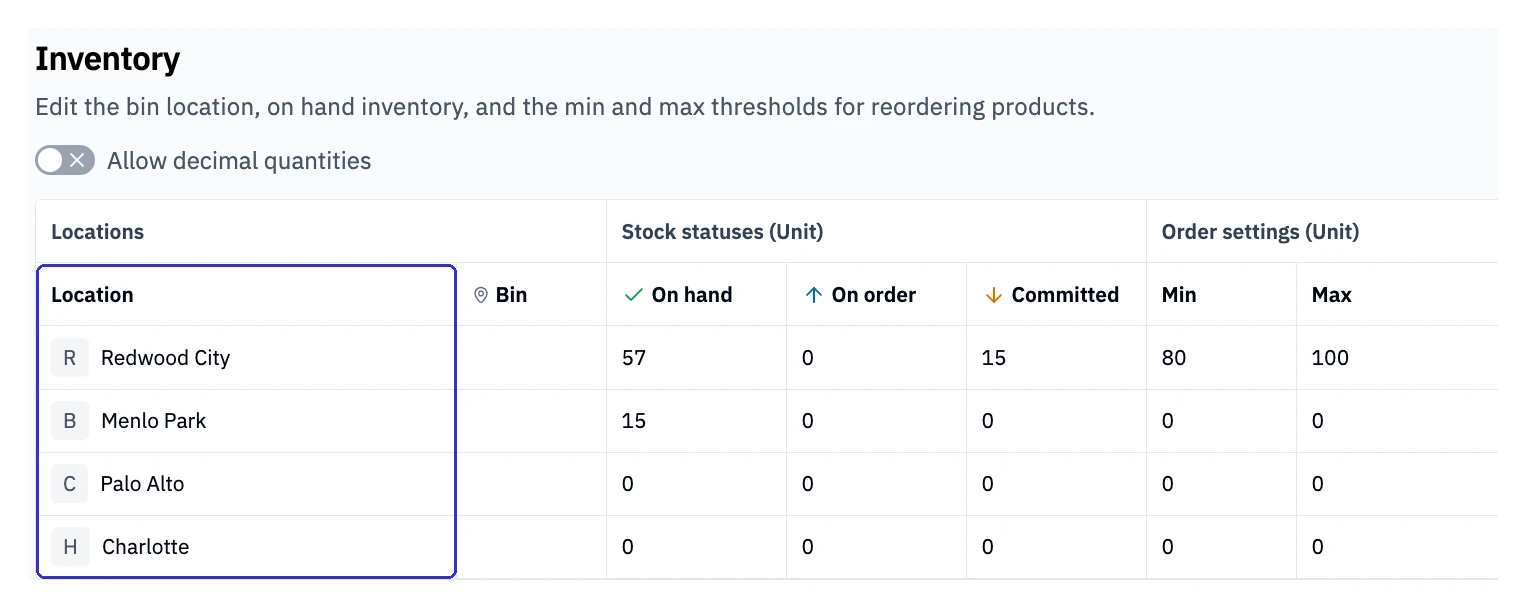Click the green checkmark beside On hand
This screenshot has width=1526, height=608.
pyautogui.click(x=632, y=295)
